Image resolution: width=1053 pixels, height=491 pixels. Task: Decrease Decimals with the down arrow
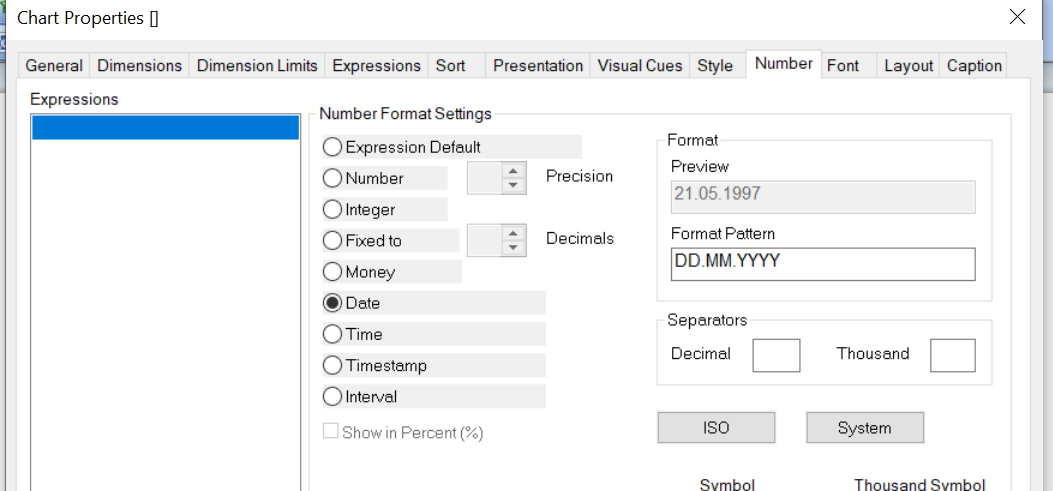[513, 247]
